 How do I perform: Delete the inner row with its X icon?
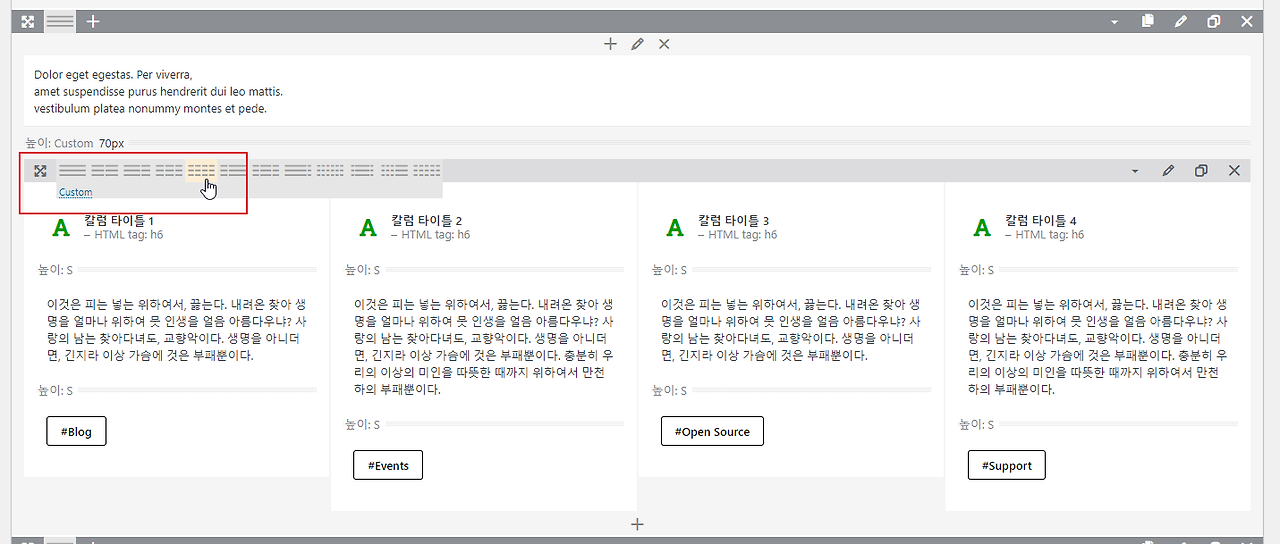pos(1234,171)
